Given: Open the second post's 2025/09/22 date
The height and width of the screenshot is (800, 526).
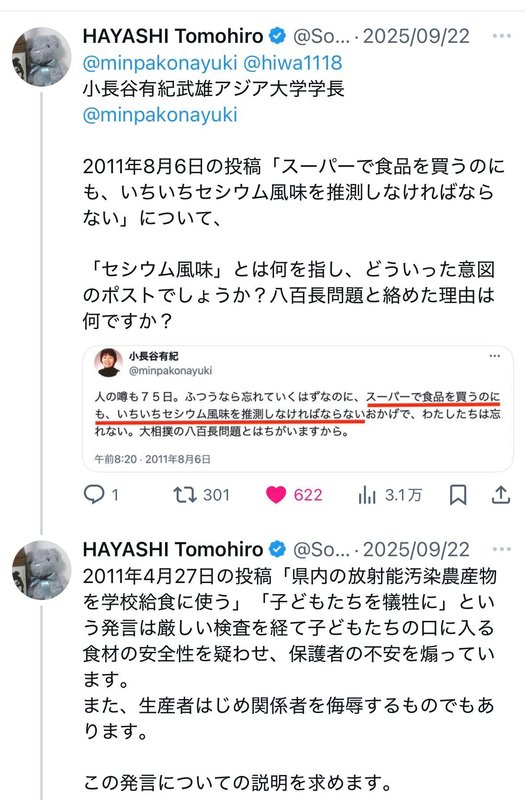Looking at the screenshot, I should pyautogui.click(x=416, y=549).
